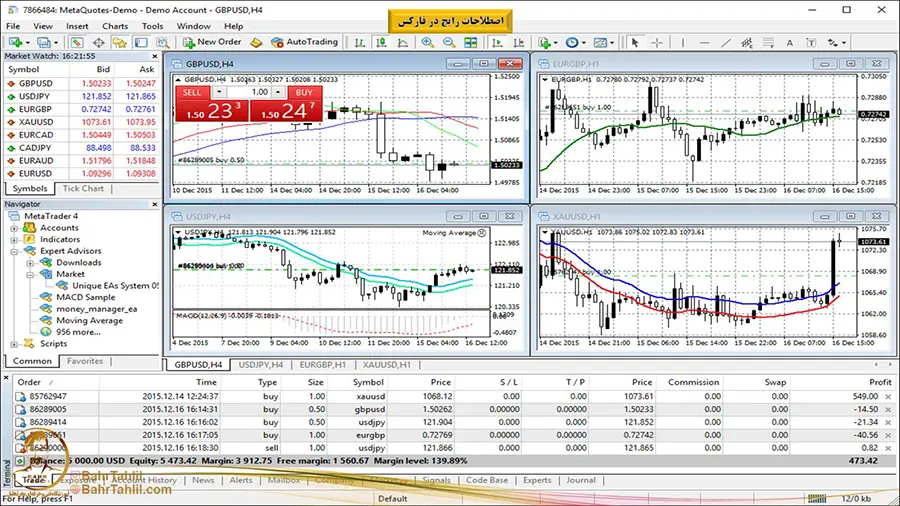Screen dimensions: 900x506
Task: Switch to the EURGBP,H1 chart tab
Action: click(320, 365)
